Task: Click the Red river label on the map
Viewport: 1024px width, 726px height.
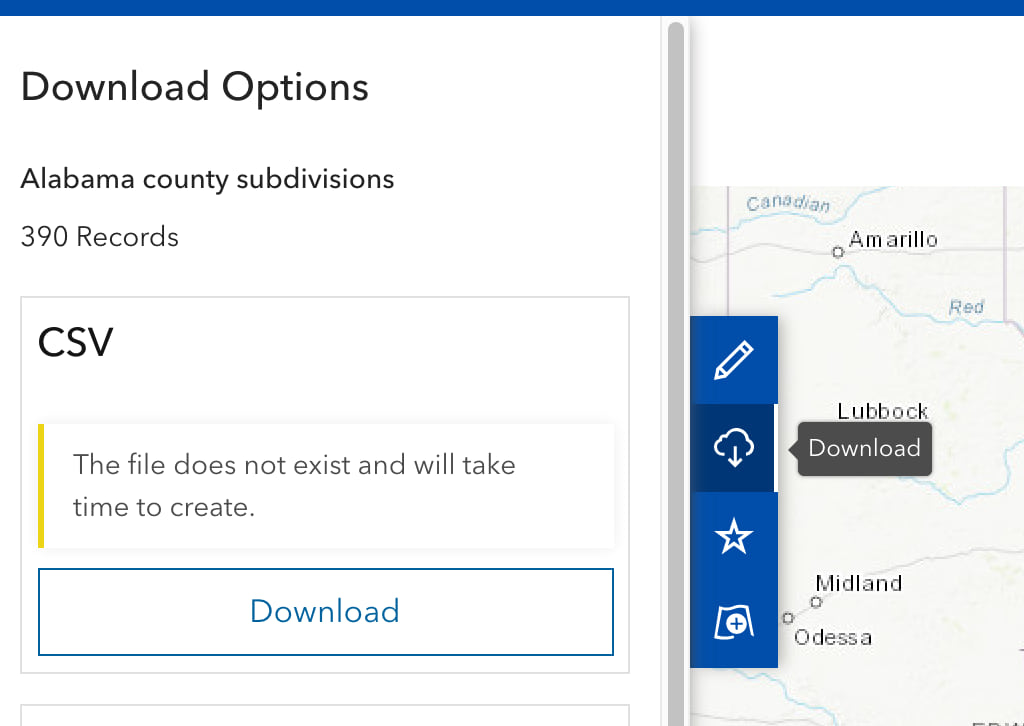Action: coord(966,307)
